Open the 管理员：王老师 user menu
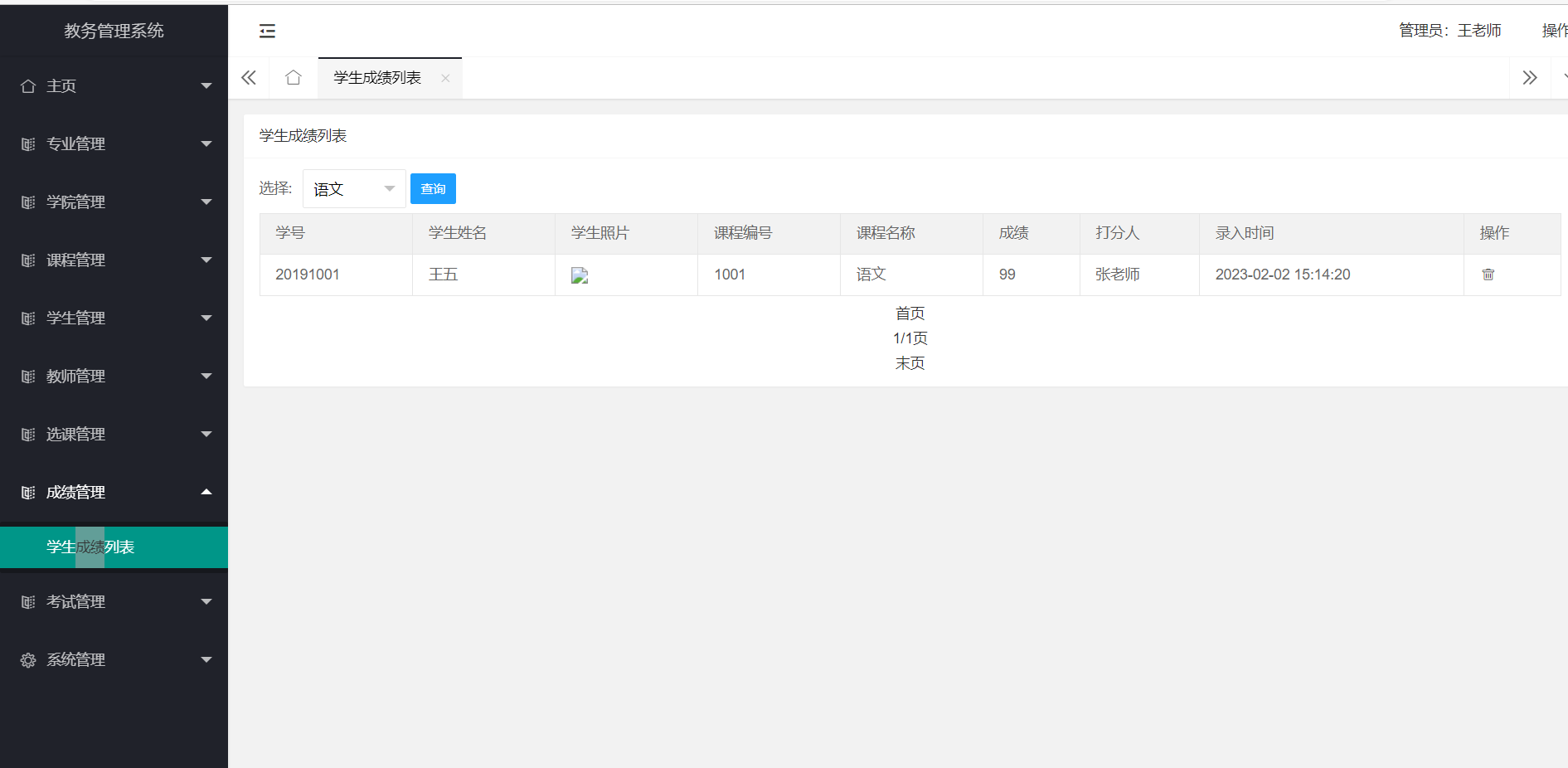Screen dimensions: 1568x768 1449,31
